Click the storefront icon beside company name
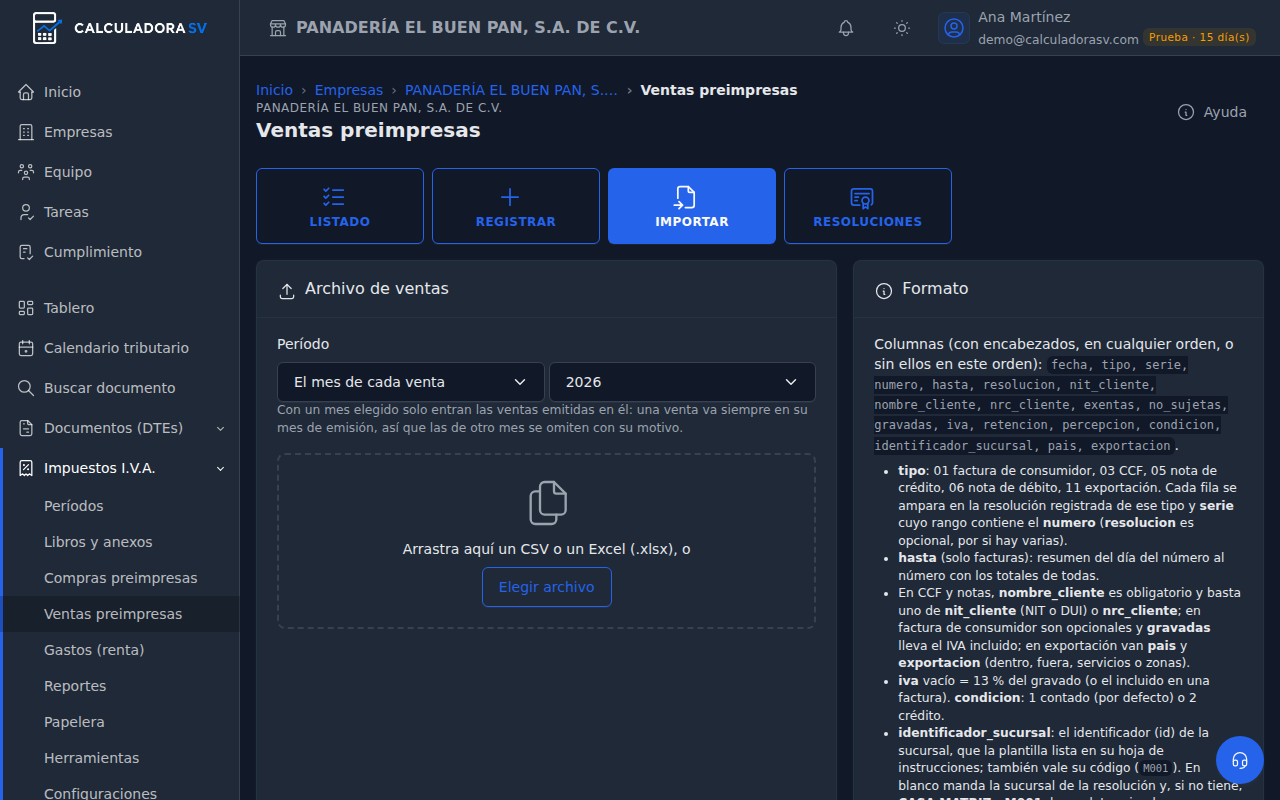1280x800 pixels. (278, 28)
